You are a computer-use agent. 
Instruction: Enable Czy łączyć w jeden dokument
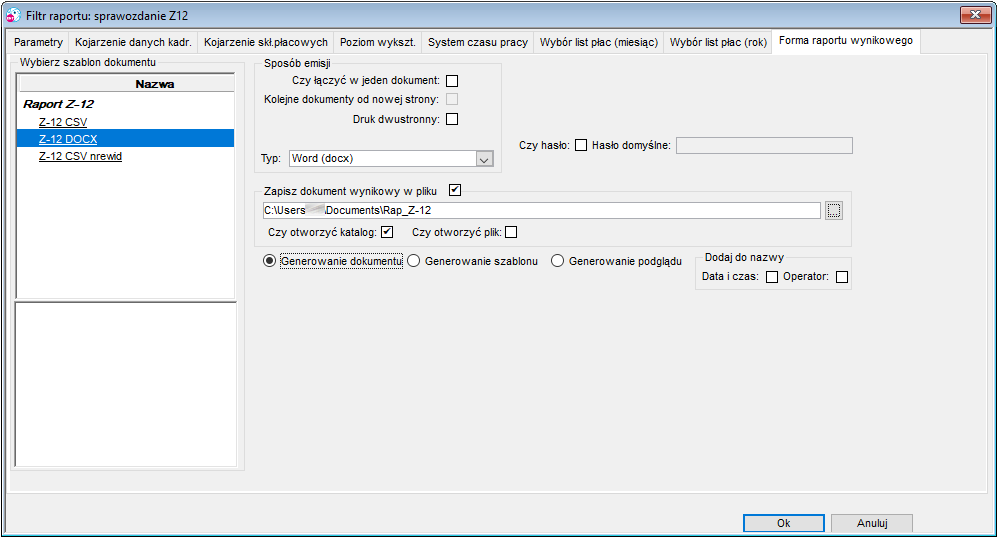pyautogui.click(x=452, y=81)
